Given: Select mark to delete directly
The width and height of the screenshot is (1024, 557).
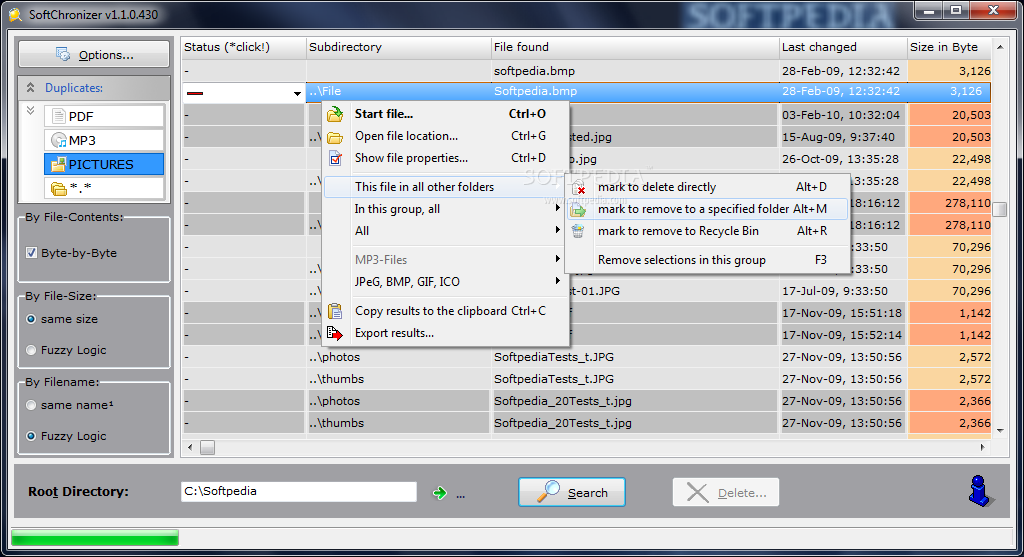Looking at the screenshot, I should [x=707, y=187].
